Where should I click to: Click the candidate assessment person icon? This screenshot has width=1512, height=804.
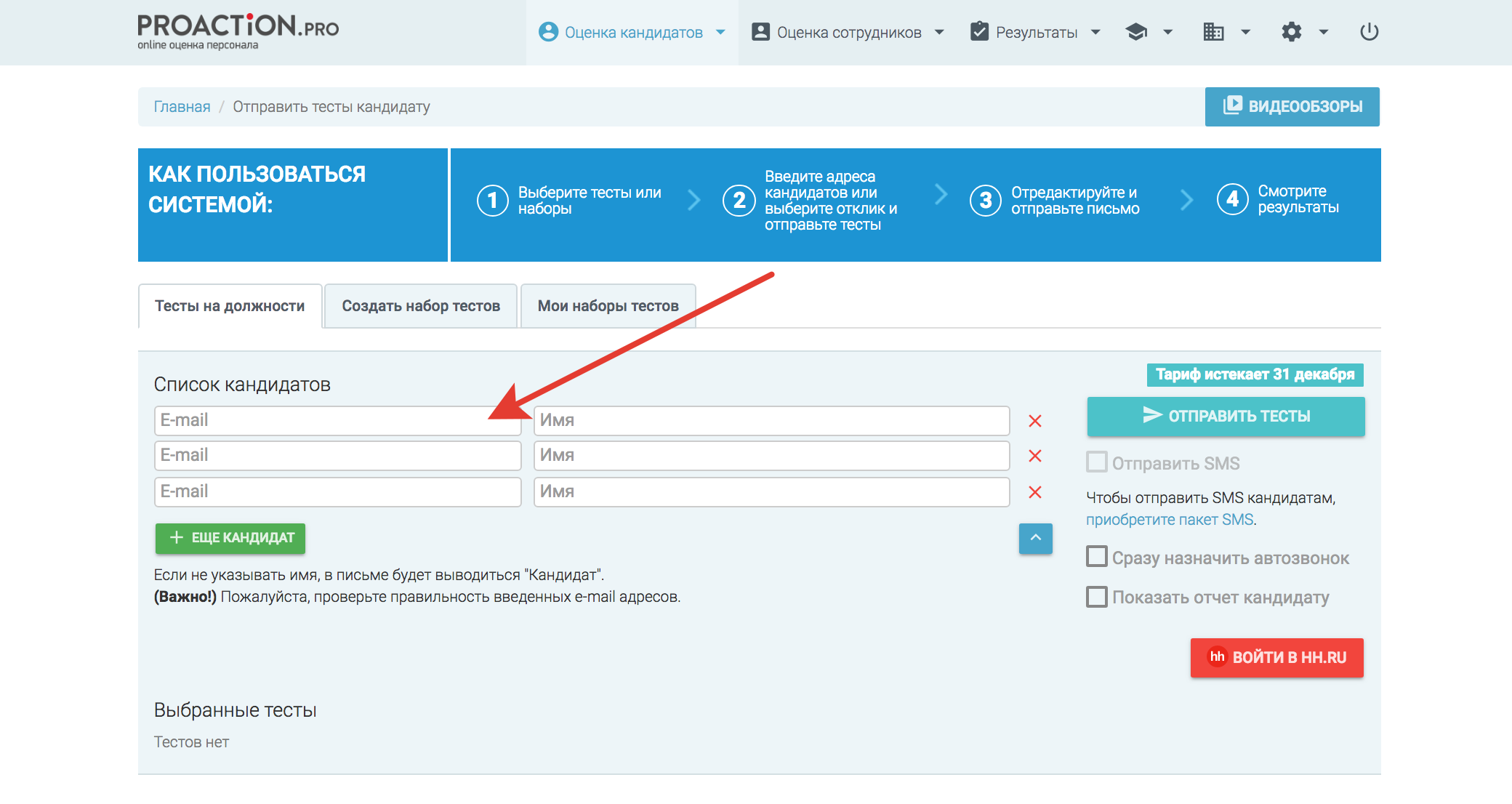click(548, 32)
